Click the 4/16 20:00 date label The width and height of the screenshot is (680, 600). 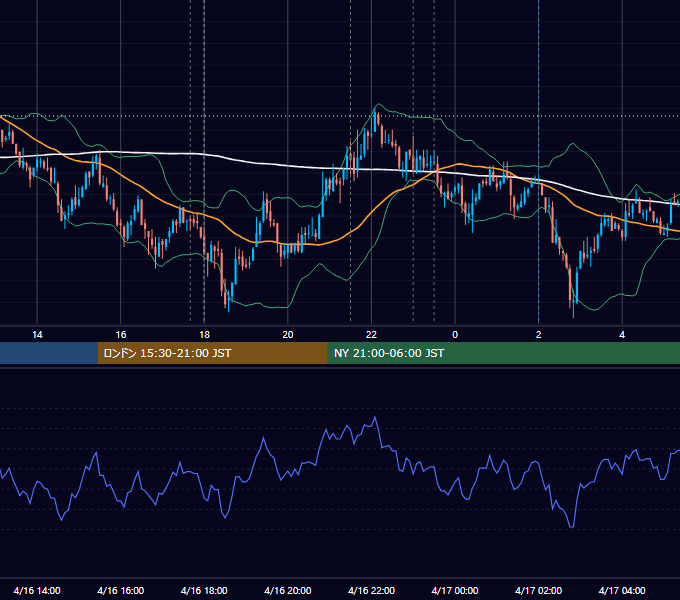(288, 590)
